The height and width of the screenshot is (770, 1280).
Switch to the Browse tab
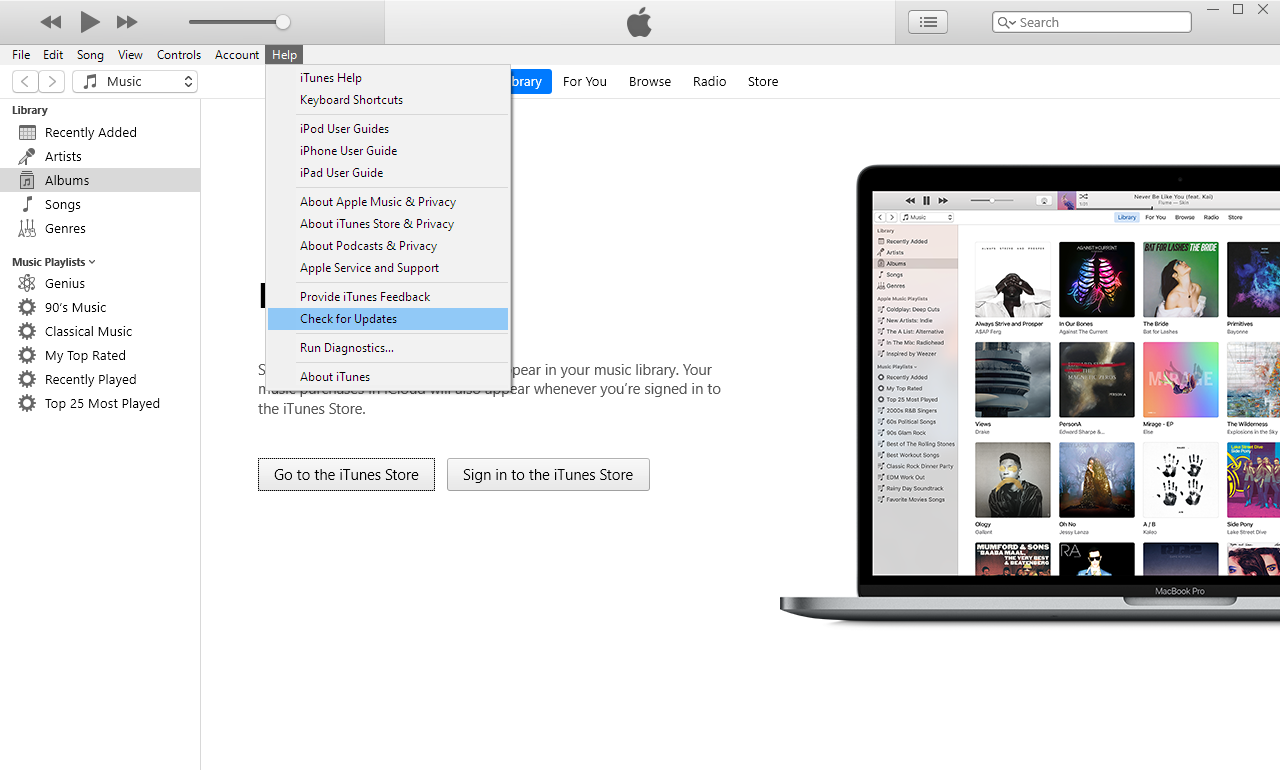650,82
